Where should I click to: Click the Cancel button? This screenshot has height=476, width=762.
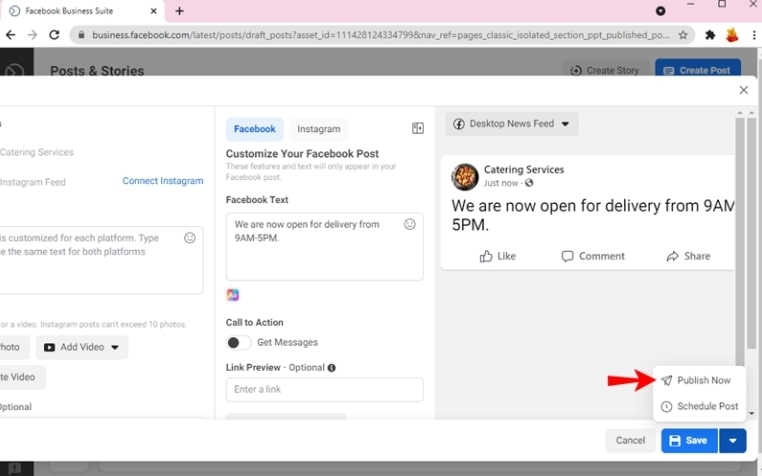tap(630, 441)
